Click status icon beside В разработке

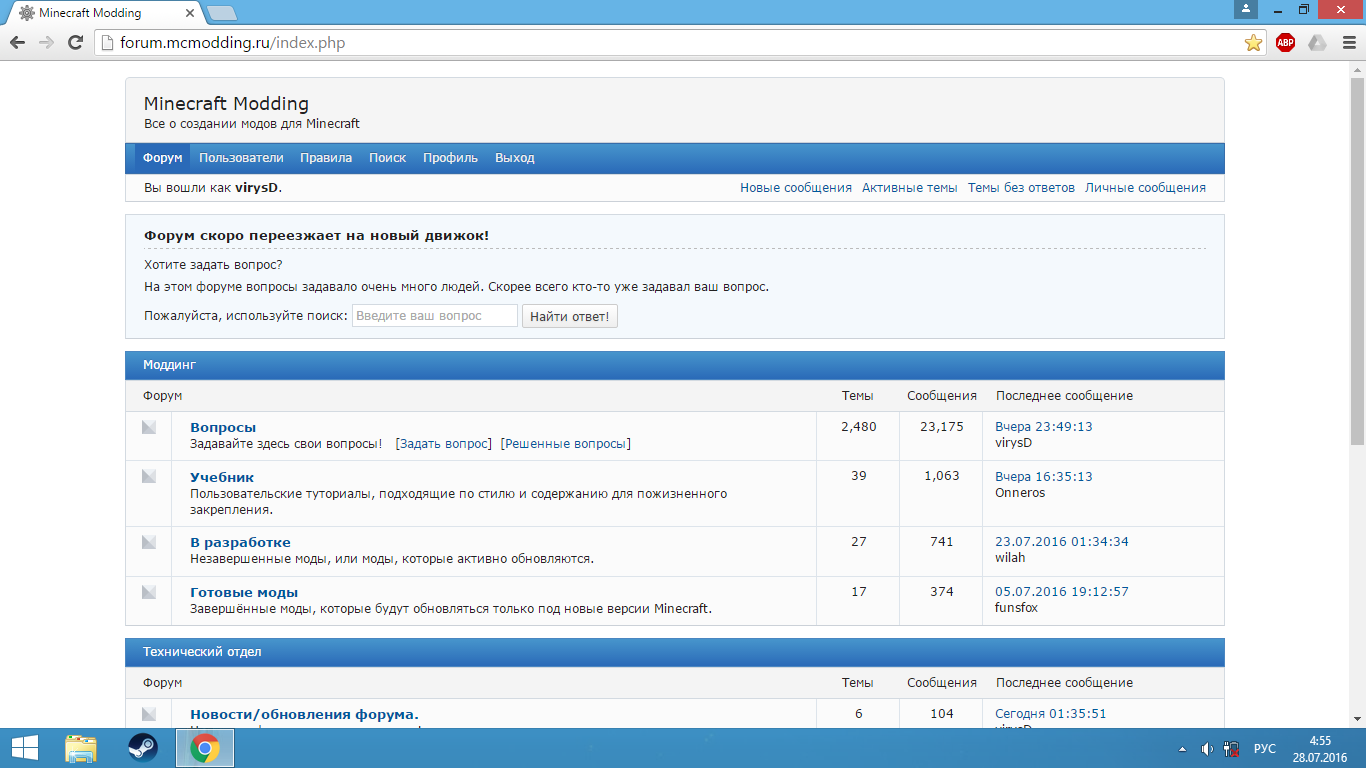(x=149, y=542)
